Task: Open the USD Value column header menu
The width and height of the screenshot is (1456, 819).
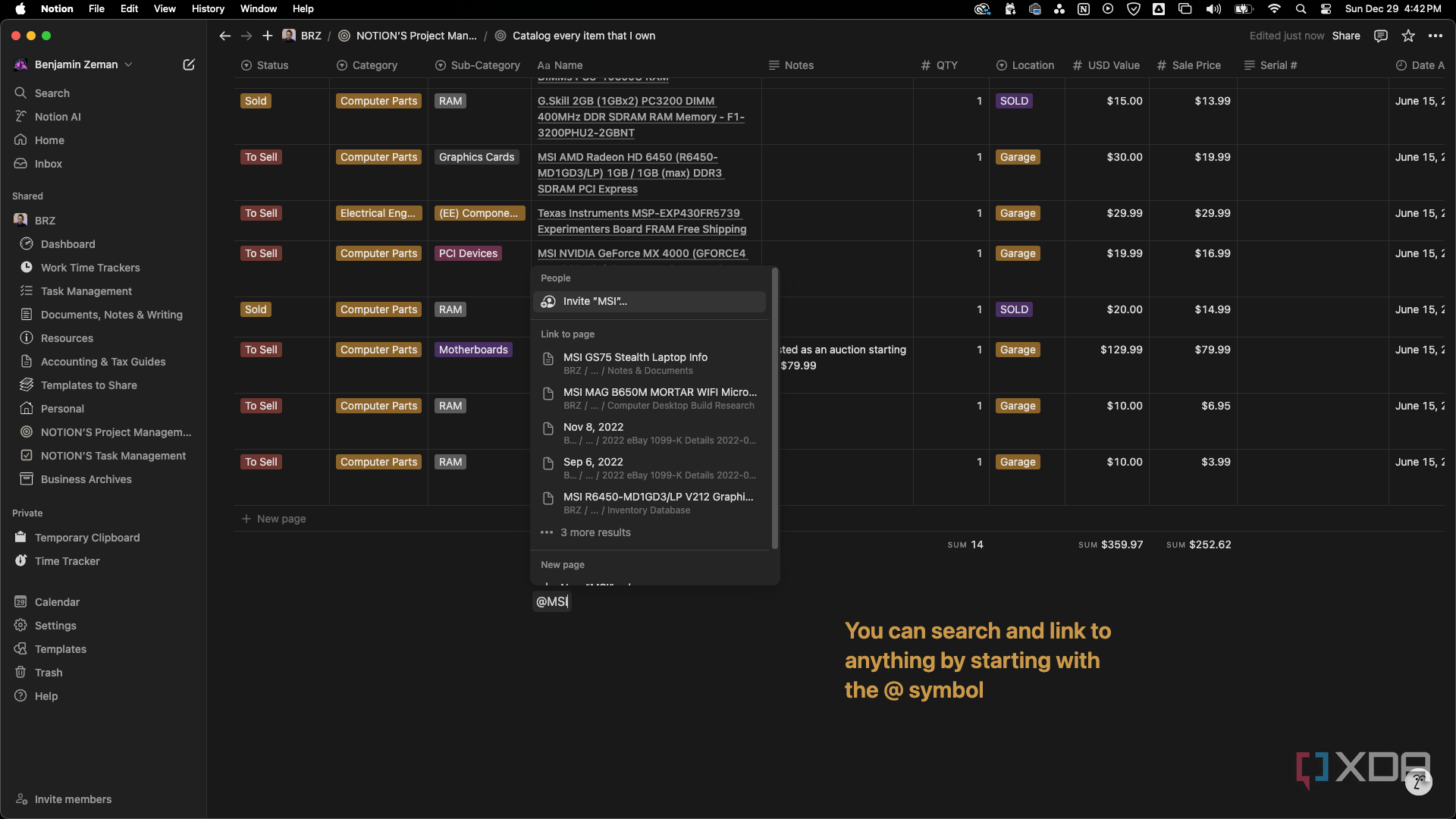Action: click(1106, 65)
